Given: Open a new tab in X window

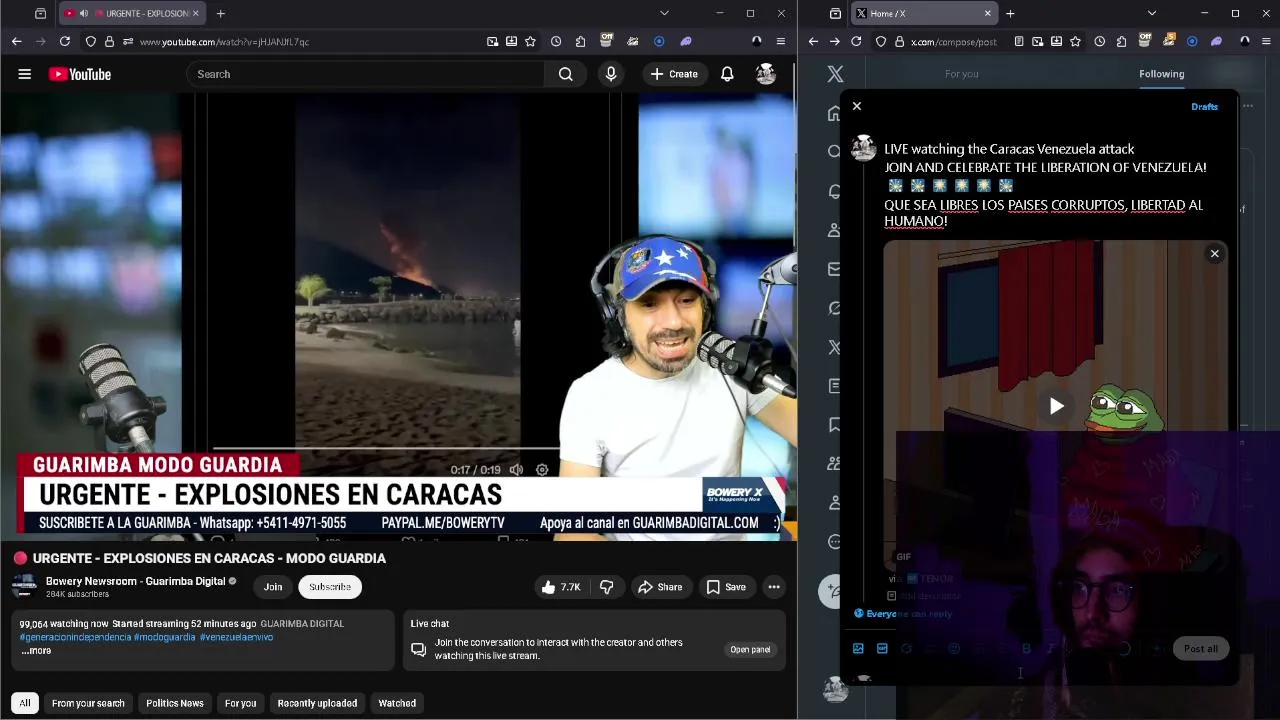Looking at the screenshot, I should [x=1010, y=13].
